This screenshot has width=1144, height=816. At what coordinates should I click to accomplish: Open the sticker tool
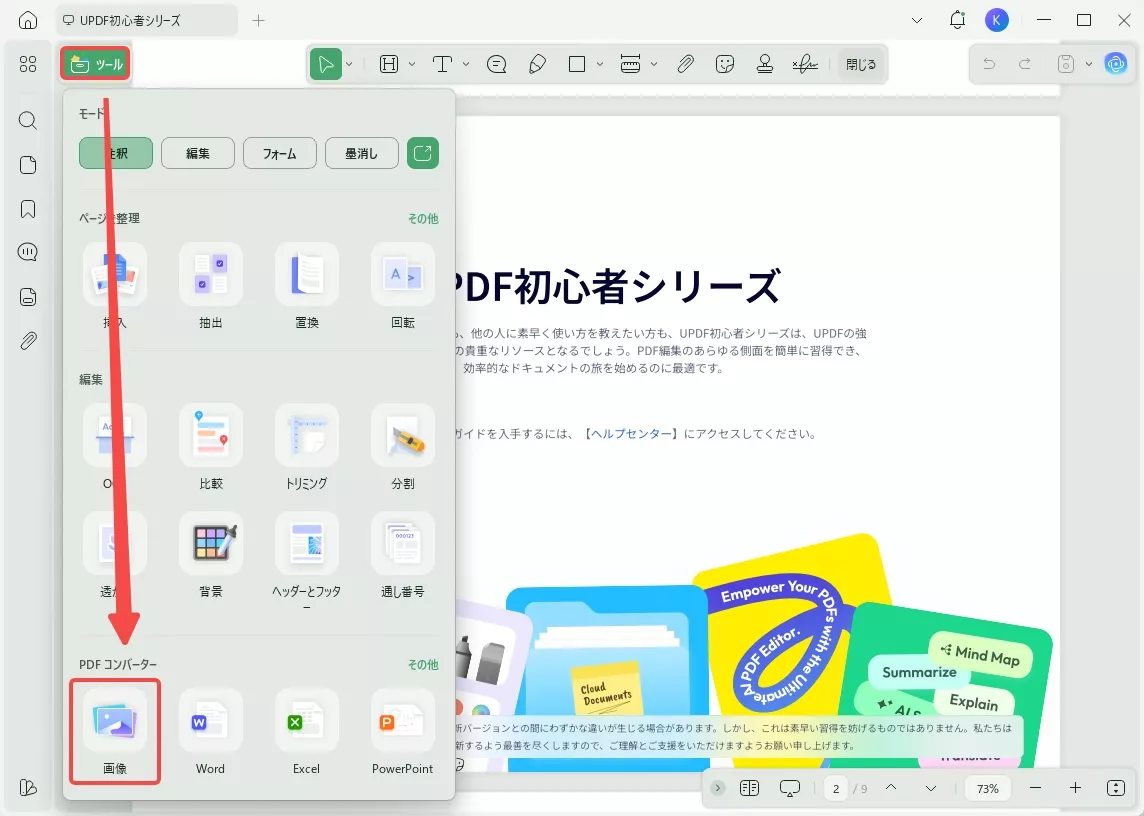pos(724,63)
